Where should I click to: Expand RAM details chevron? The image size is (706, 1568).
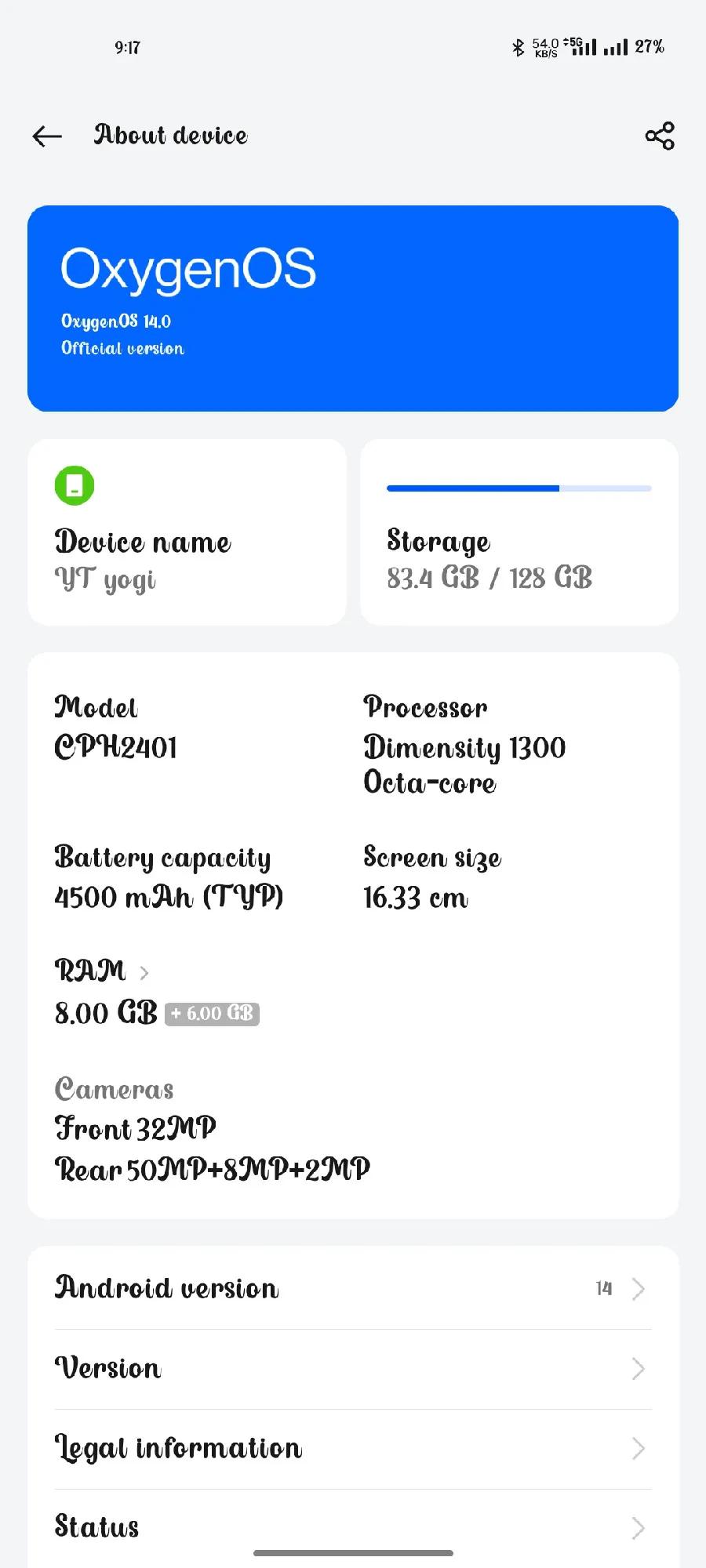[x=144, y=973]
